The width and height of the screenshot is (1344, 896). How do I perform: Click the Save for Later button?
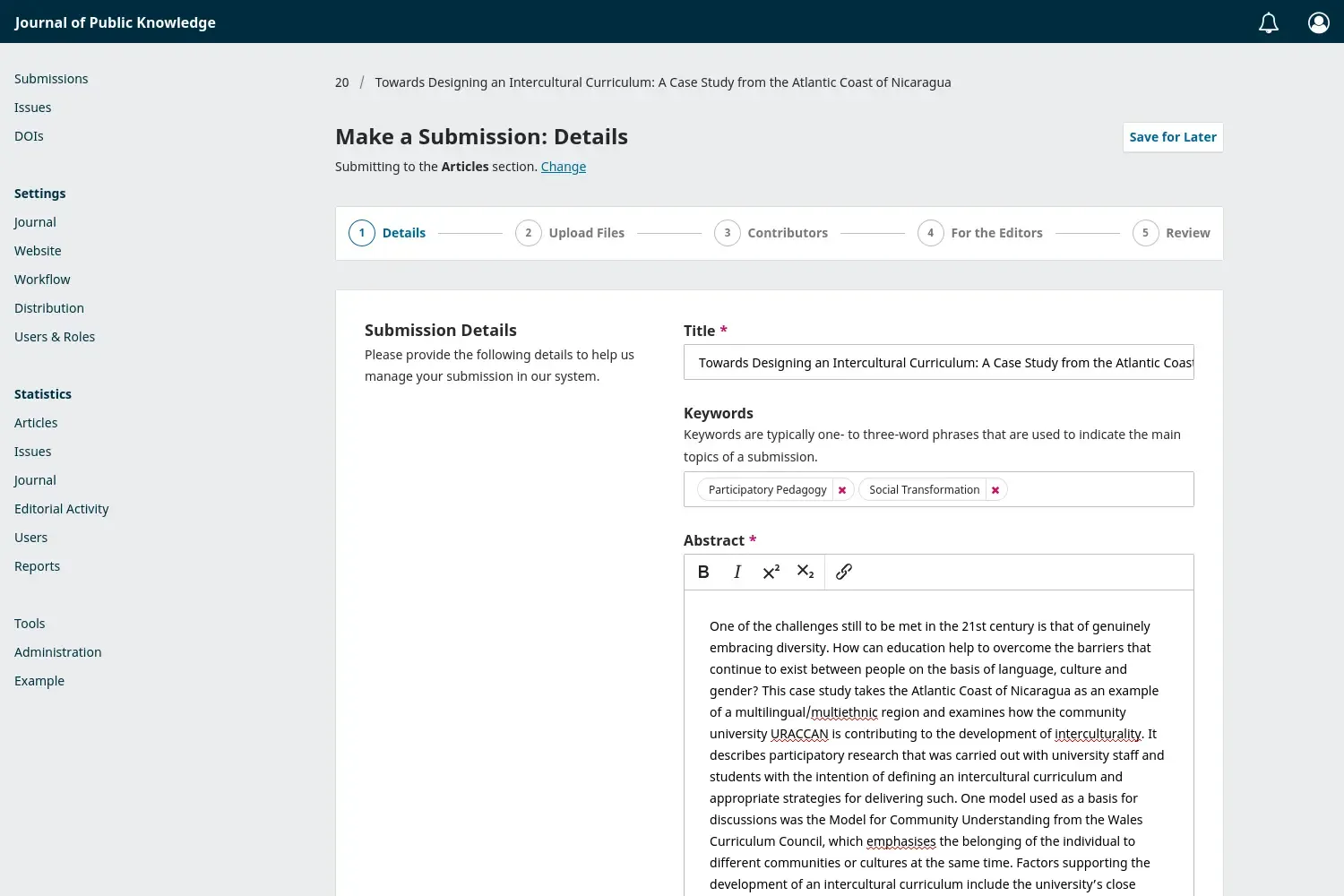[x=1172, y=136]
